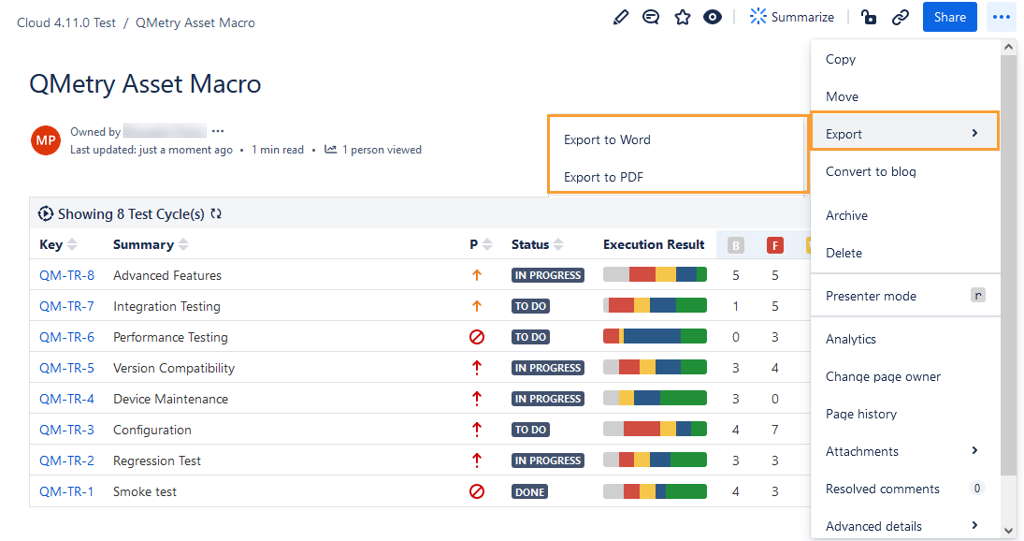
Task: Click TO DO badge for Integration Testing
Action: click(x=530, y=306)
